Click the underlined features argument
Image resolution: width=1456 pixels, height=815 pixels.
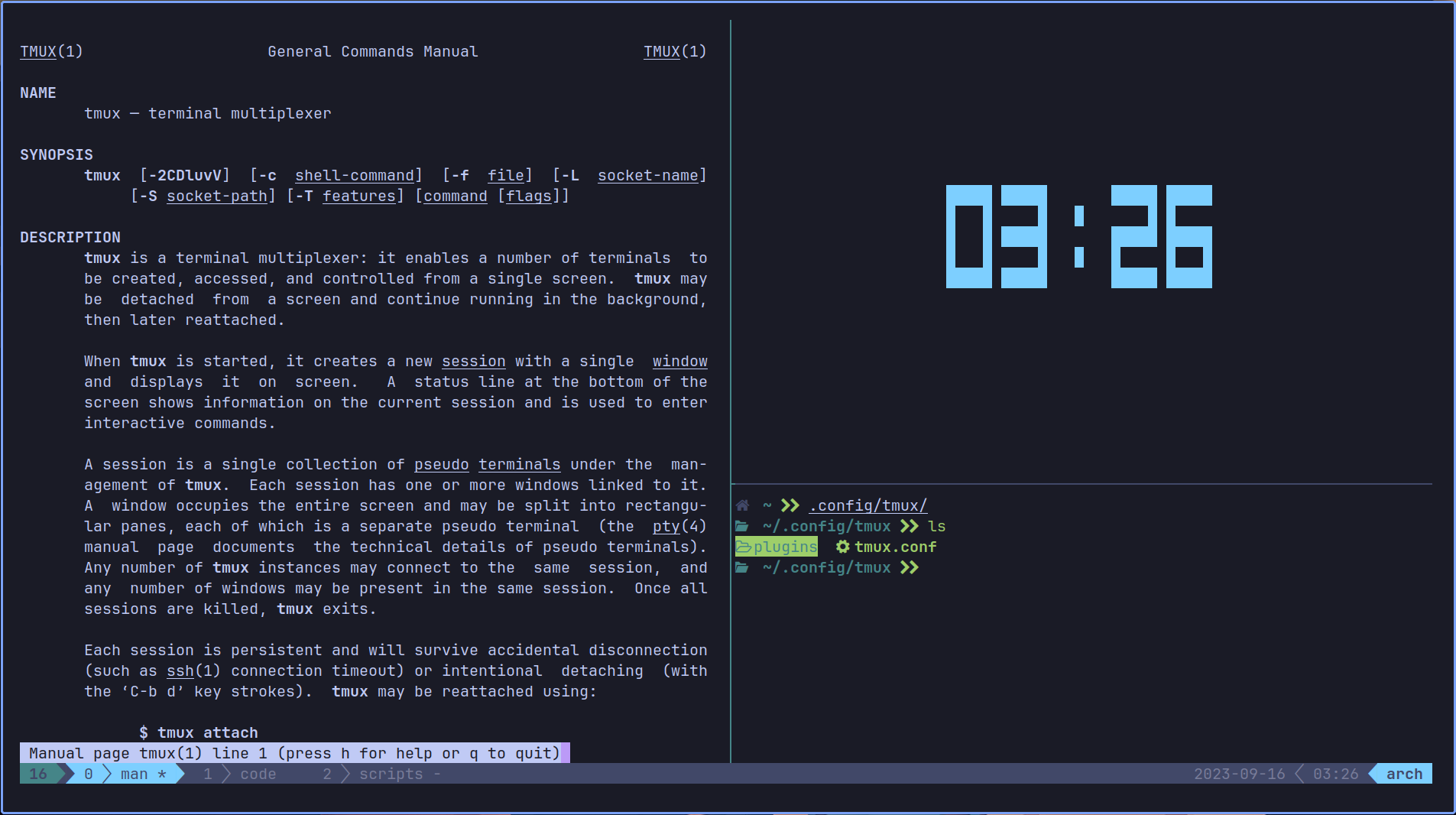[x=359, y=196]
